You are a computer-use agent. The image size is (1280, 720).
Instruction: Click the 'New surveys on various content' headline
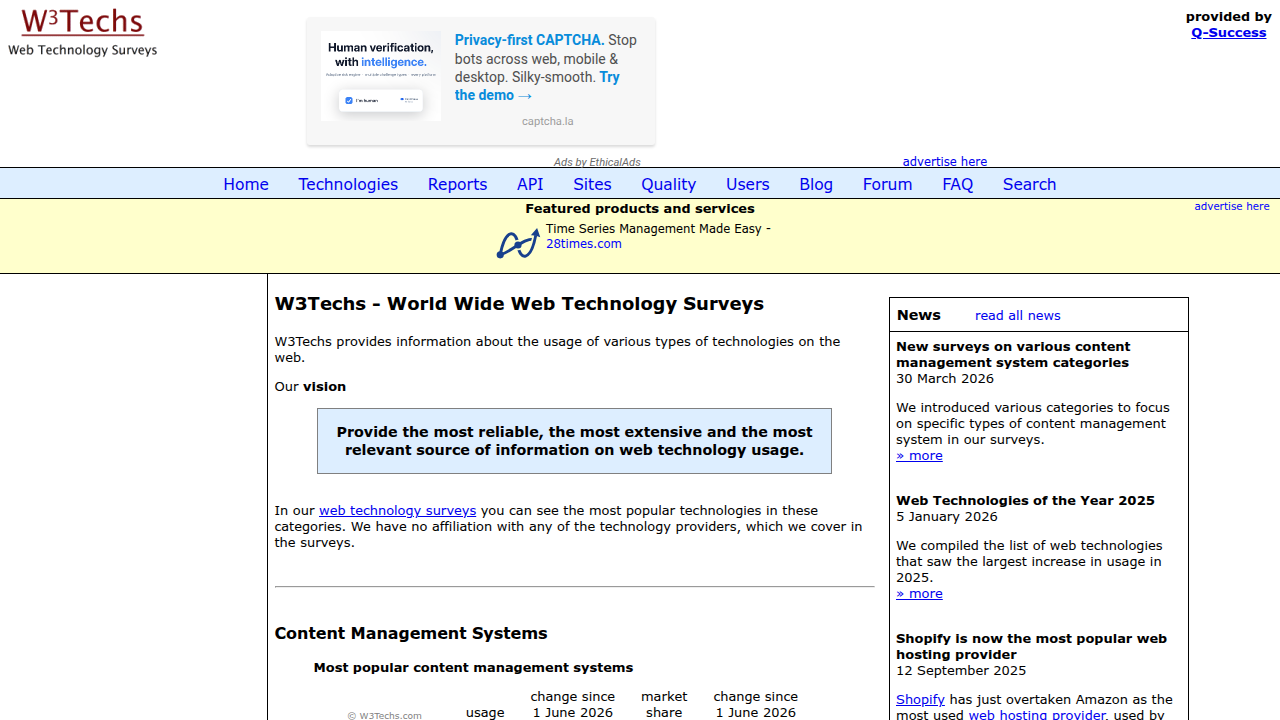(1013, 355)
